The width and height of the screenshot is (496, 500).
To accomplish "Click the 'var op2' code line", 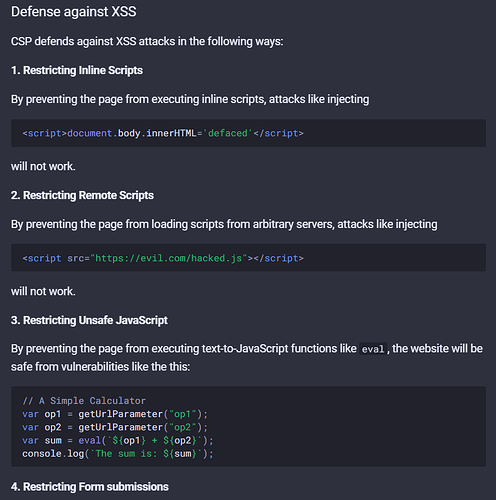I will [x=115, y=427].
